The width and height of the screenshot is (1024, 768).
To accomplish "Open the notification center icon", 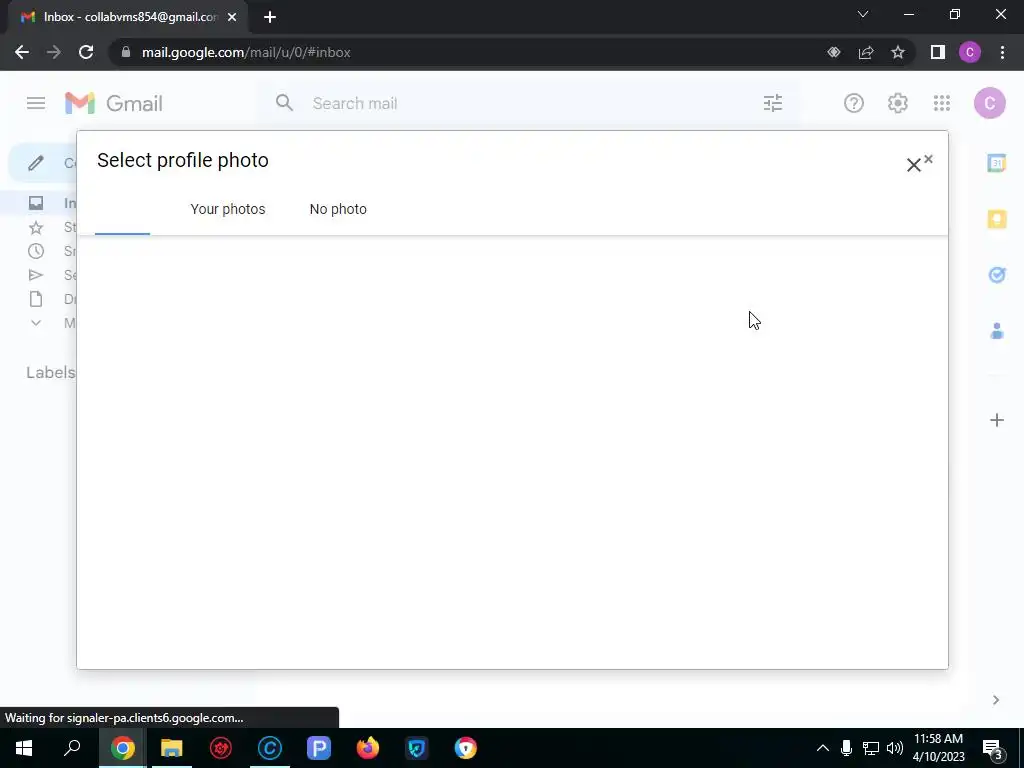I will coord(993,749).
